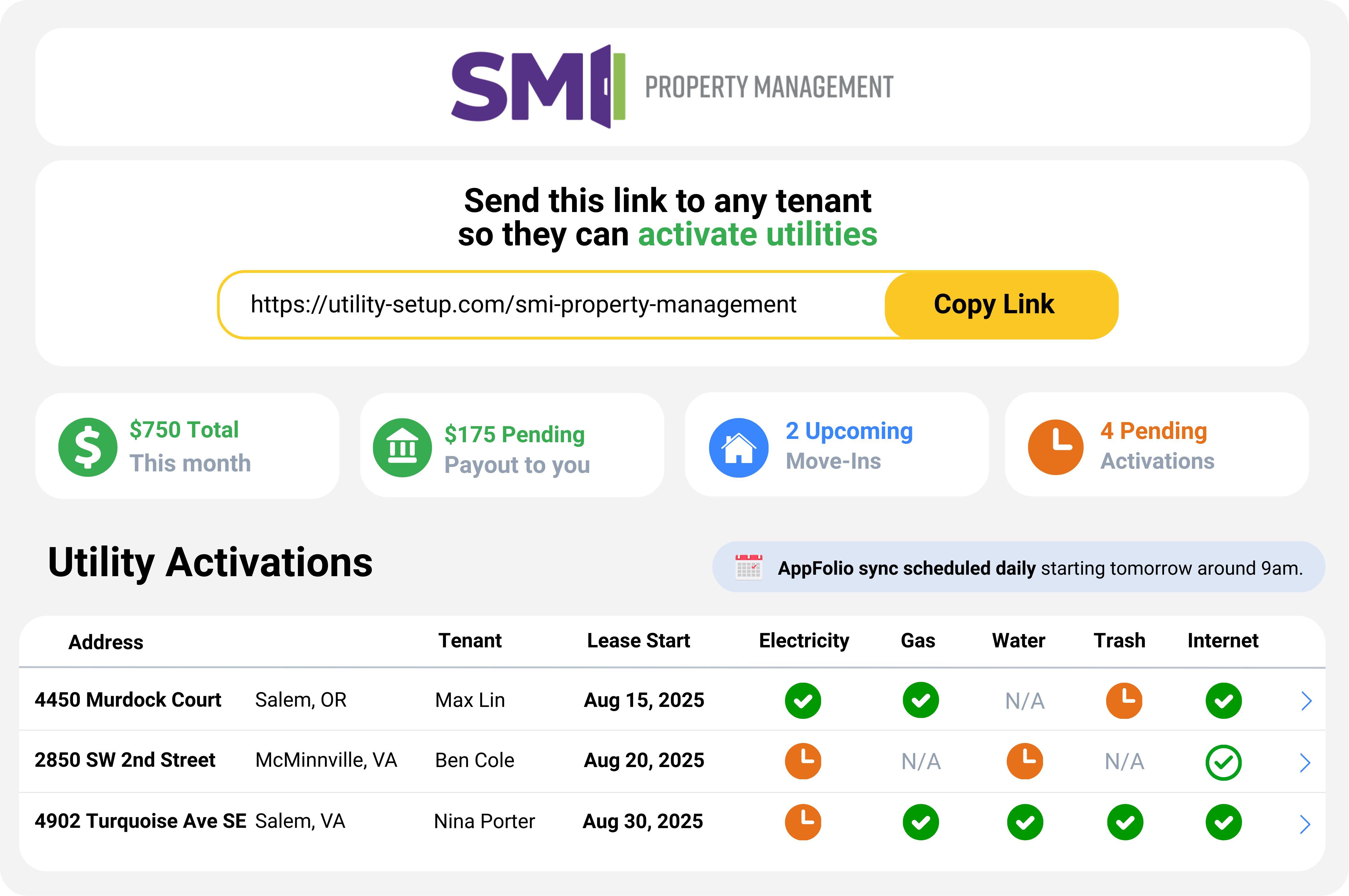Click the Water column header
The image size is (1349, 896).
click(x=1019, y=641)
